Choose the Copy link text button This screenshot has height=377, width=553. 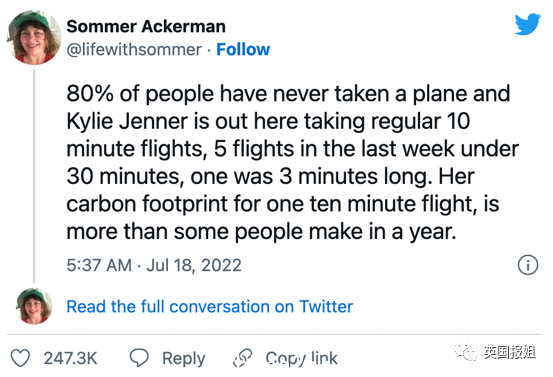(302, 358)
